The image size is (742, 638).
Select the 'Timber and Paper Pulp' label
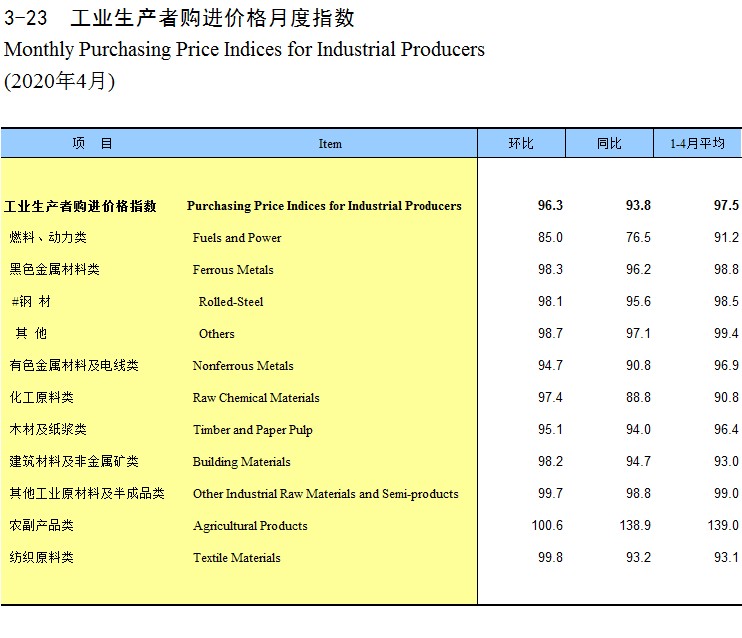pos(253,430)
